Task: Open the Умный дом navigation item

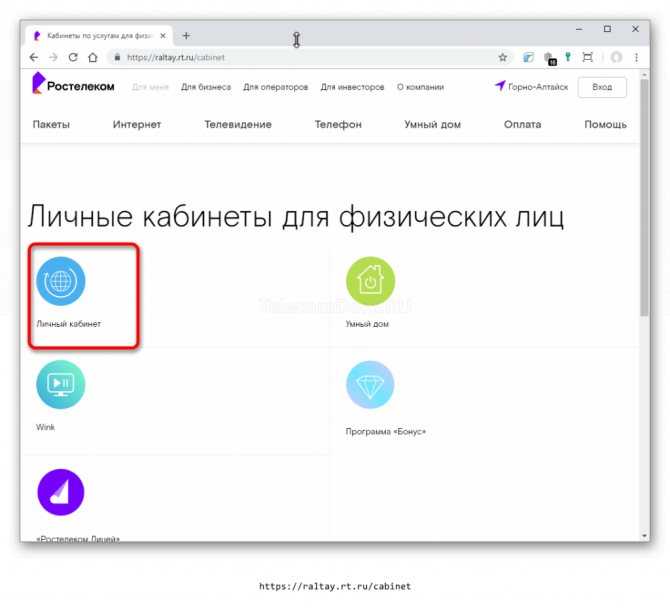Action: tap(432, 124)
